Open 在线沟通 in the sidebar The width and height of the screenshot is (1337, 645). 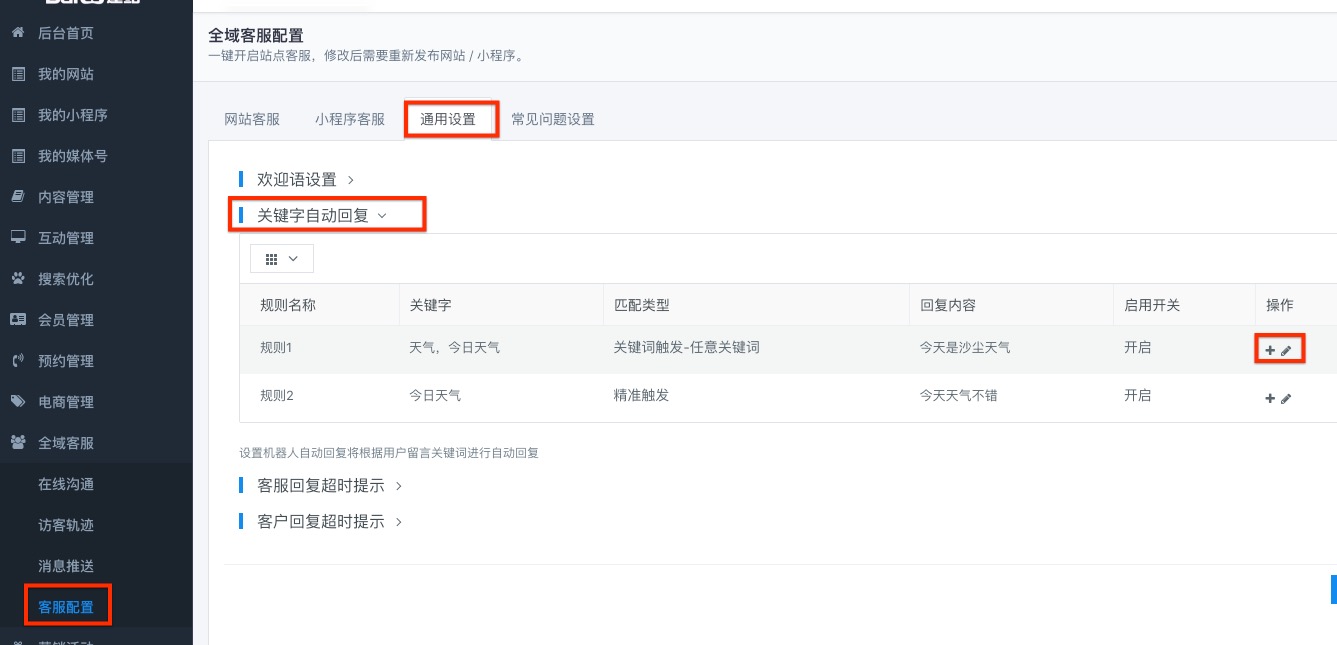66,484
